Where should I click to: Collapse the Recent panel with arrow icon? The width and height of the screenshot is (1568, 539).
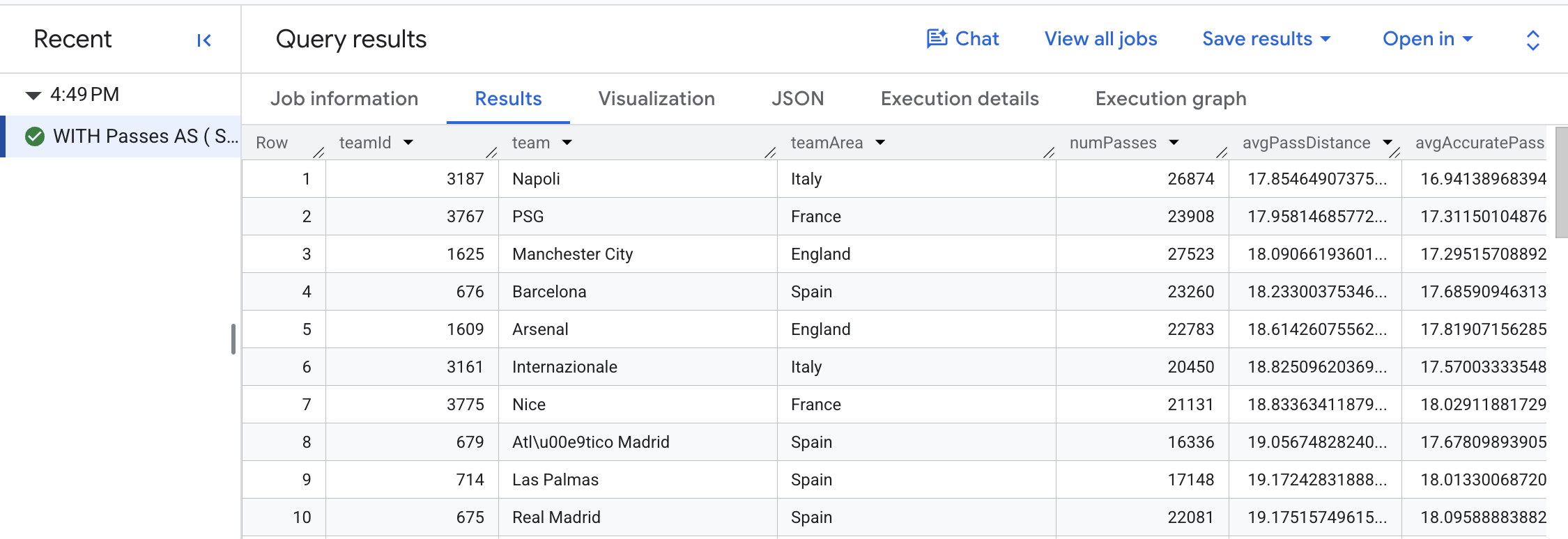tap(204, 40)
